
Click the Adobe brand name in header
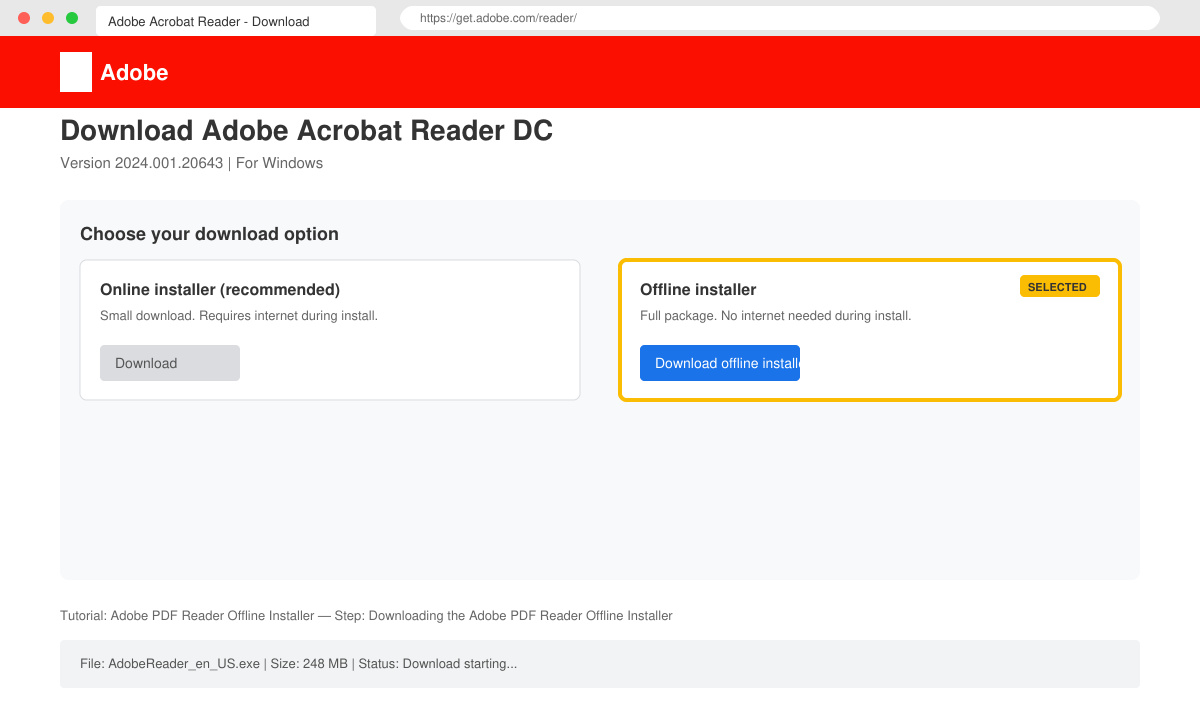click(134, 72)
